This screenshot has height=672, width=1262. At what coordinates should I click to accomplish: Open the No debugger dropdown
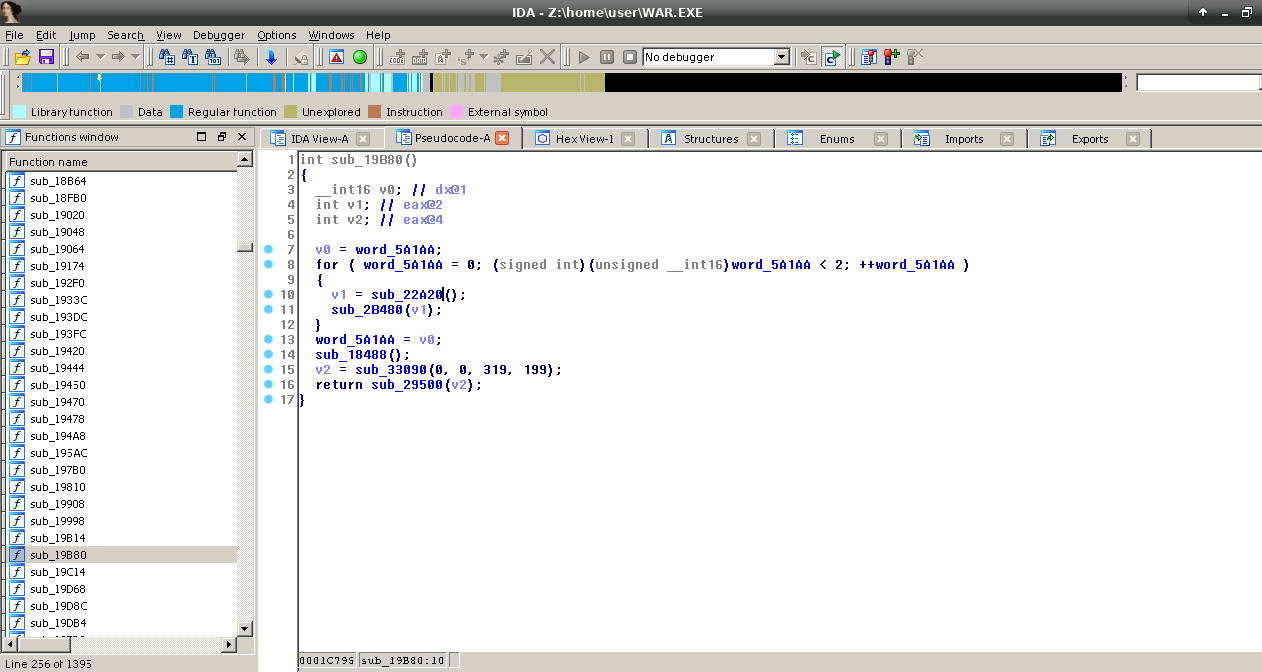(x=782, y=57)
